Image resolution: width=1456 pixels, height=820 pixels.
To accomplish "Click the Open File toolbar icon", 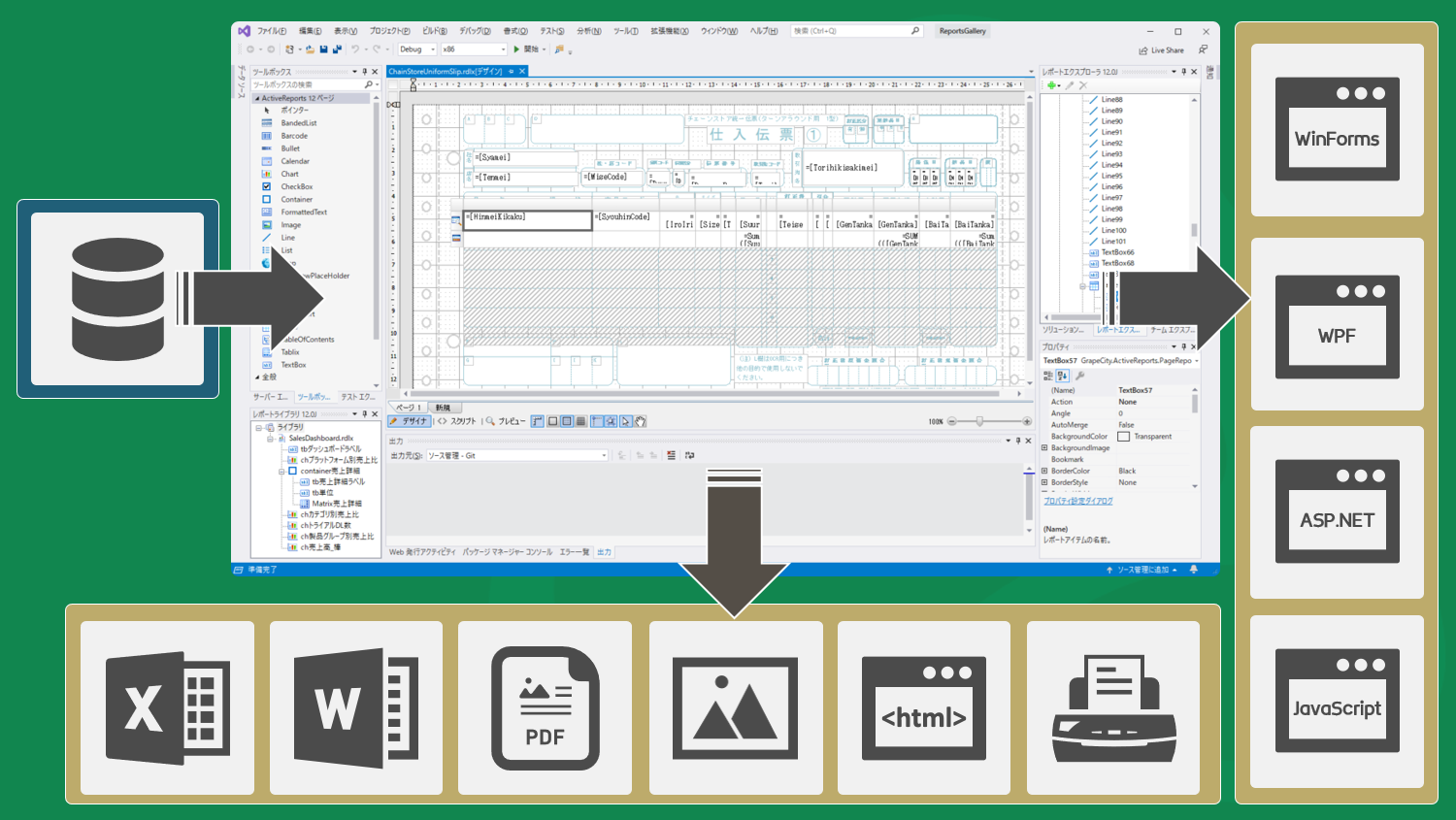I will (310, 49).
